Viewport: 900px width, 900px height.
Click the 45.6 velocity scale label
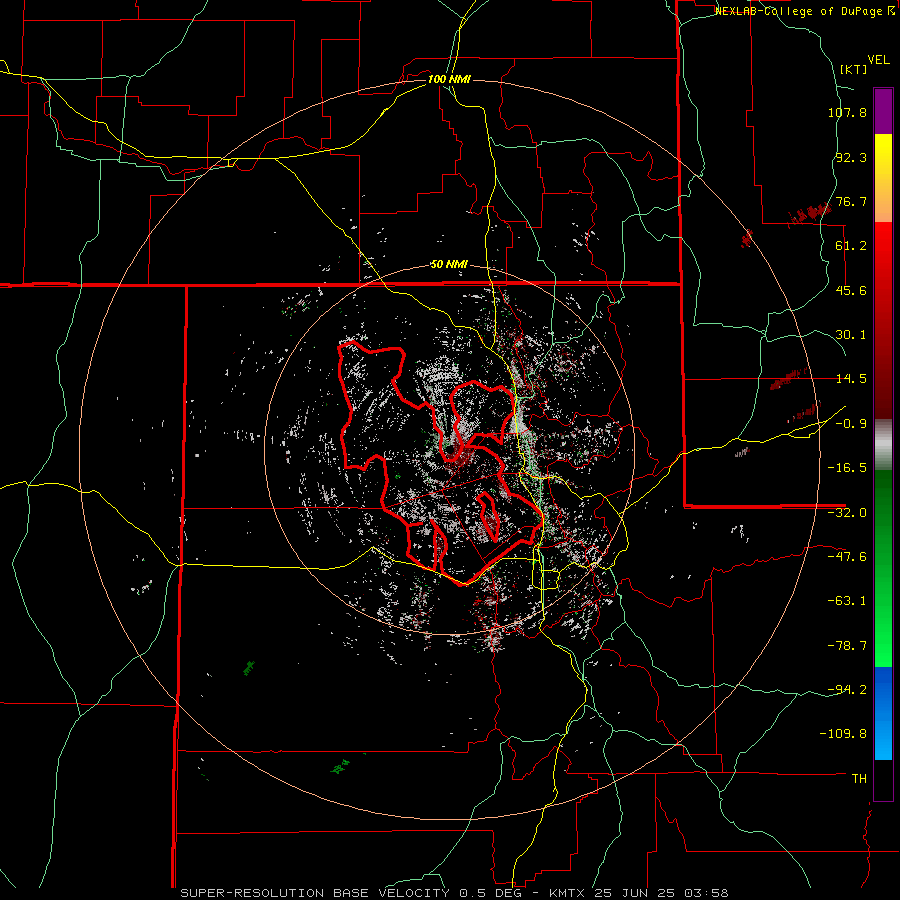pyautogui.click(x=851, y=290)
